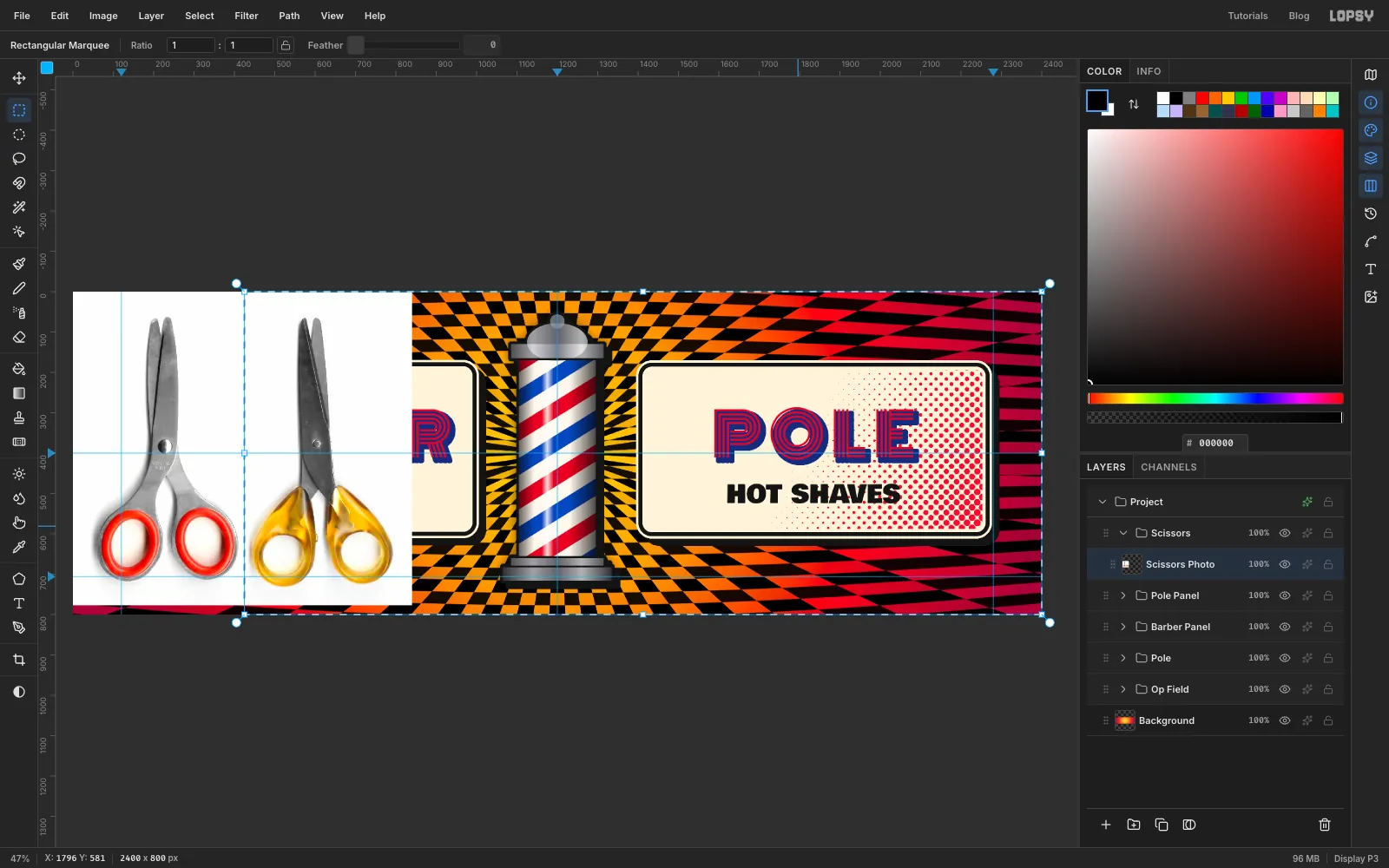
Task: Open the History panel icon
Action: [1371, 214]
